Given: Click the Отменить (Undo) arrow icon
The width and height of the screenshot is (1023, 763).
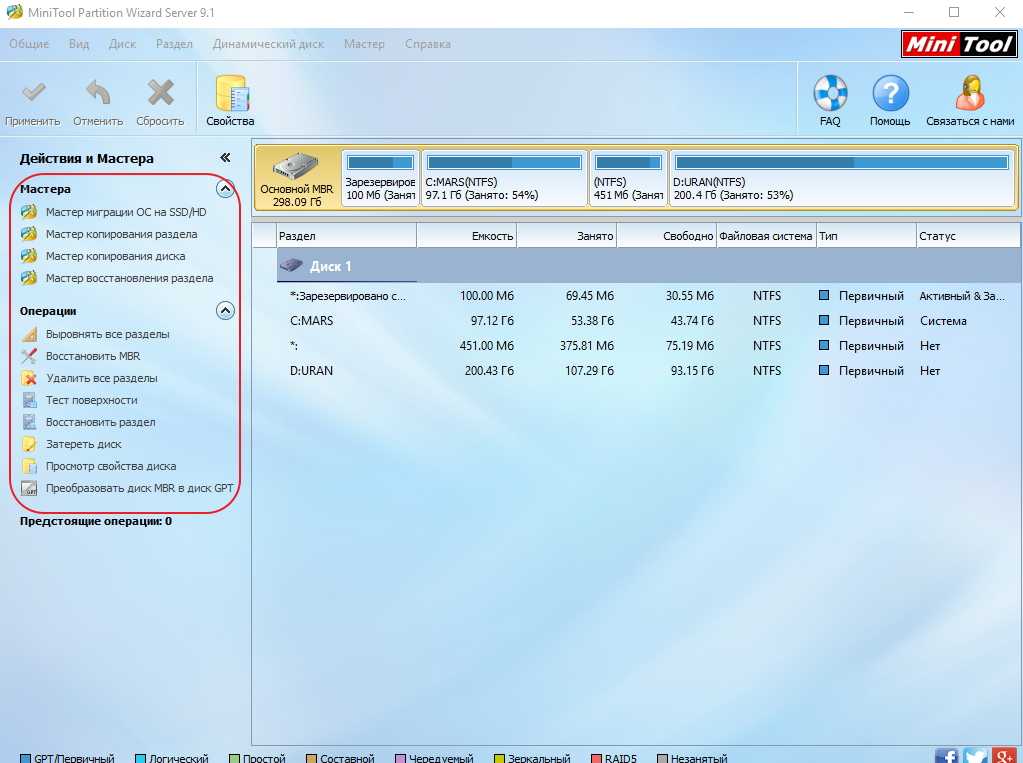Looking at the screenshot, I should 98,95.
